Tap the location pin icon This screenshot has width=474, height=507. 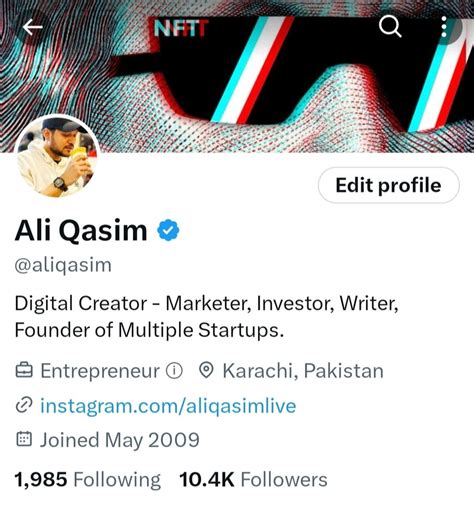click(x=206, y=371)
